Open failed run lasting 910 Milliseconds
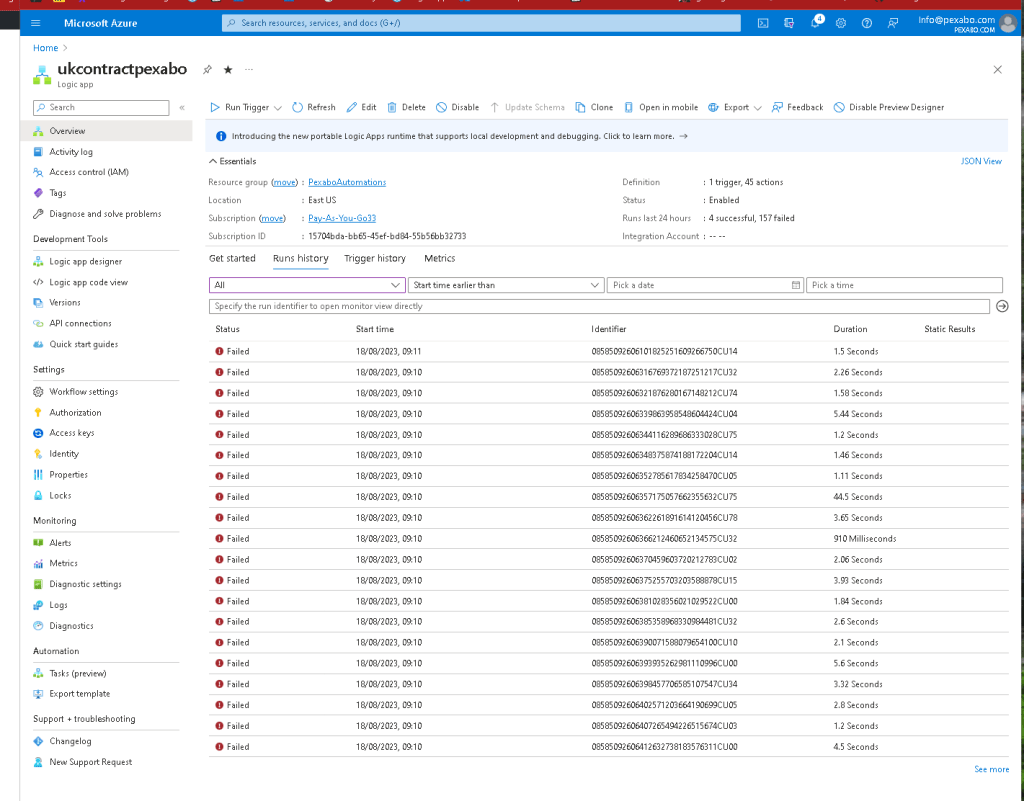Image resolution: width=1024 pixels, height=801 pixels. pyautogui.click(x=609, y=539)
